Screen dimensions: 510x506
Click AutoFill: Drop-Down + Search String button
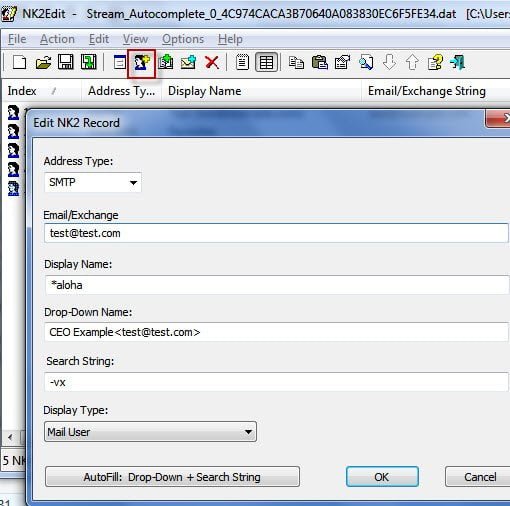click(x=172, y=477)
